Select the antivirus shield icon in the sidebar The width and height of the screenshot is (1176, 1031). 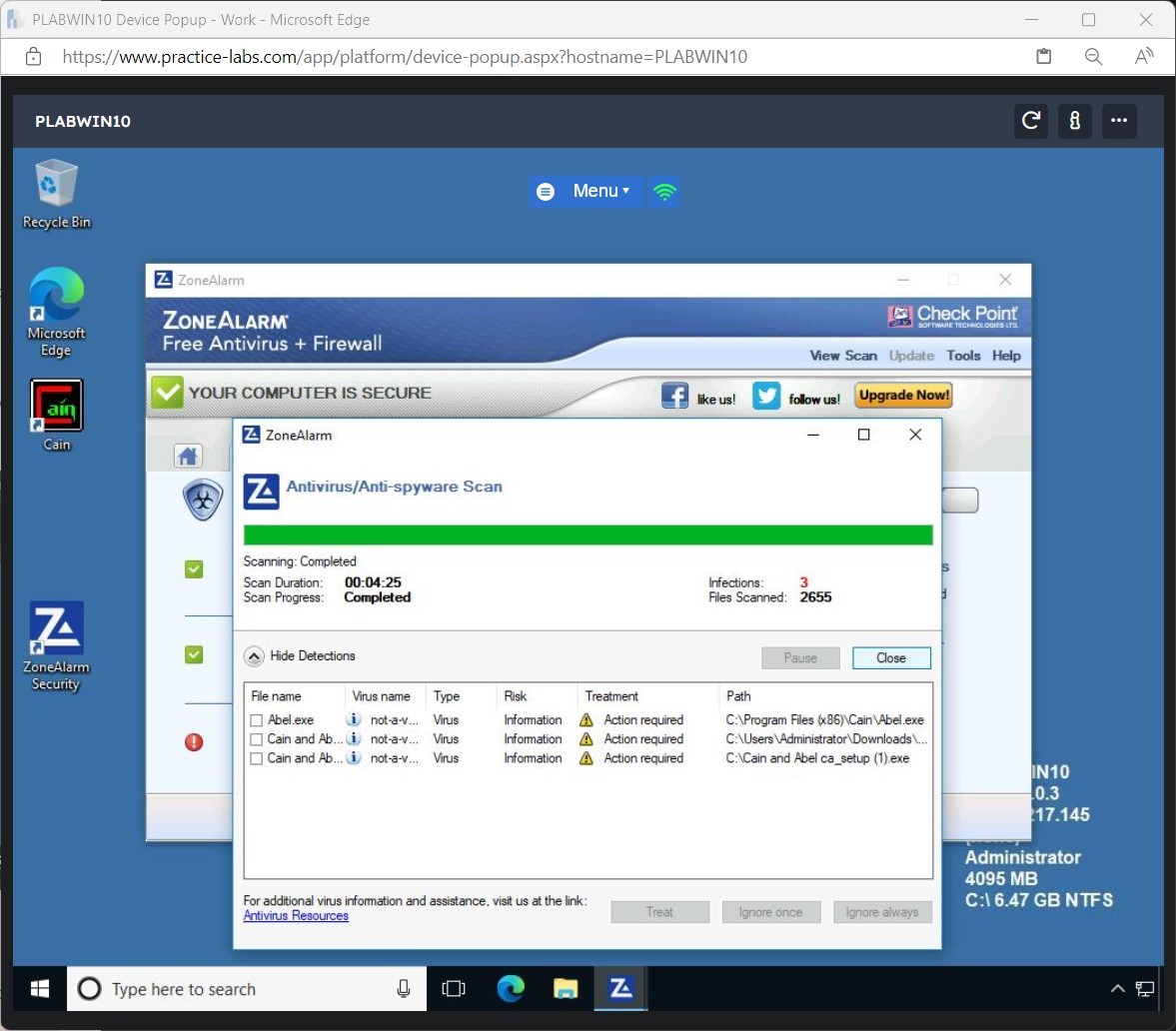coord(203,501)
